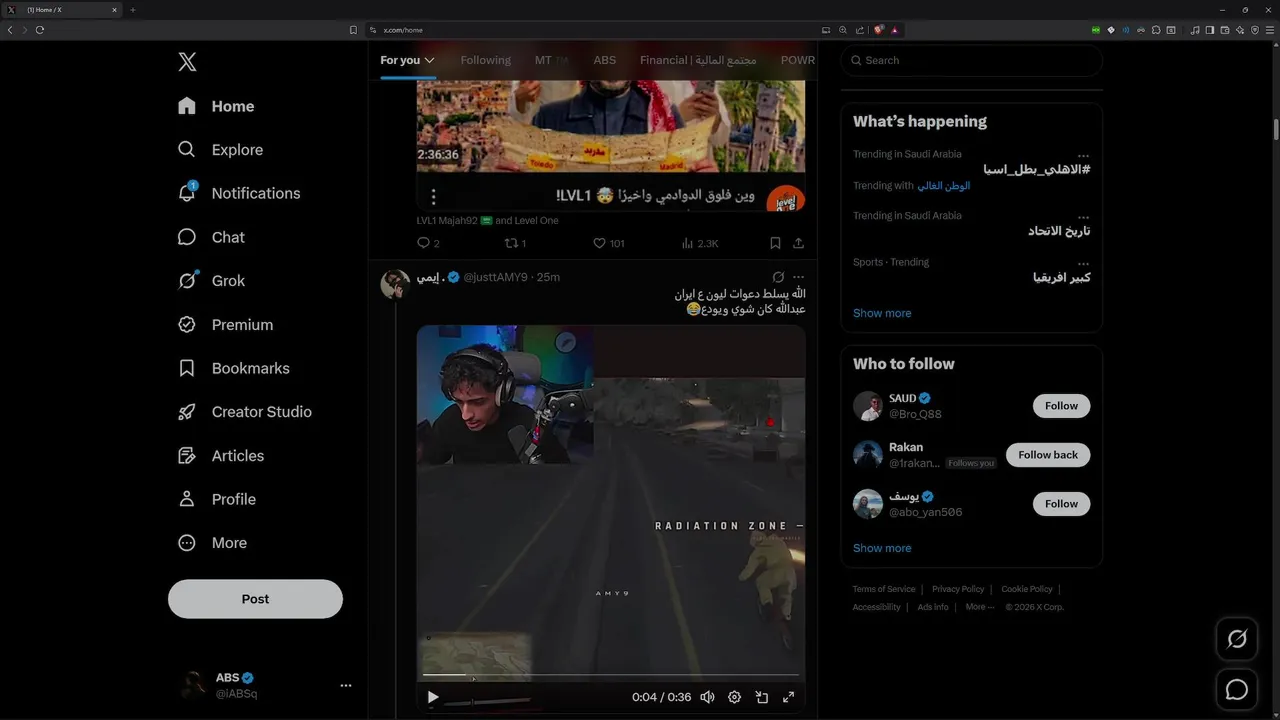Screen dimensions: 1280x720
Task: Seek along the video progress bar
Action: pyautogui.click(x=611, y=675)
